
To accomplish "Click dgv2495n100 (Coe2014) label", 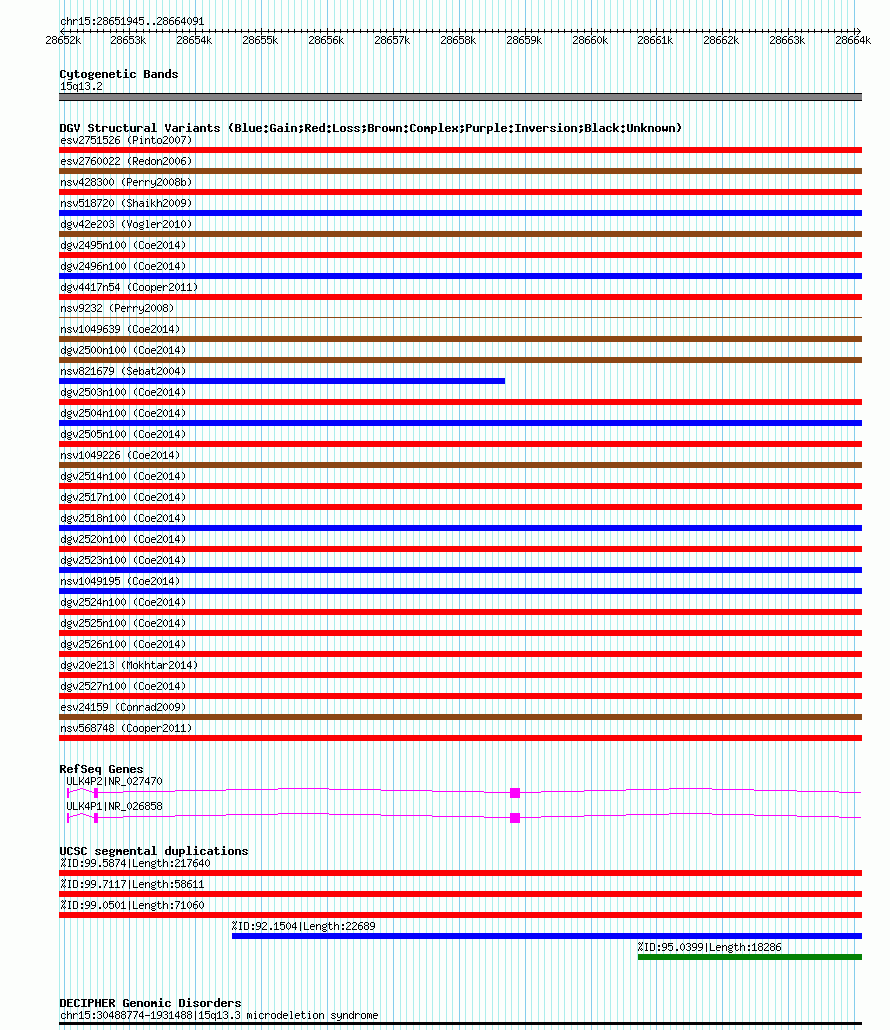I will (x=123, y=246).
